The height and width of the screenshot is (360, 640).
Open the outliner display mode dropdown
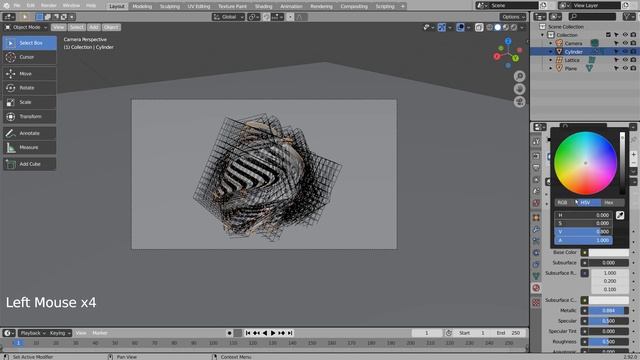pos(555,16)
